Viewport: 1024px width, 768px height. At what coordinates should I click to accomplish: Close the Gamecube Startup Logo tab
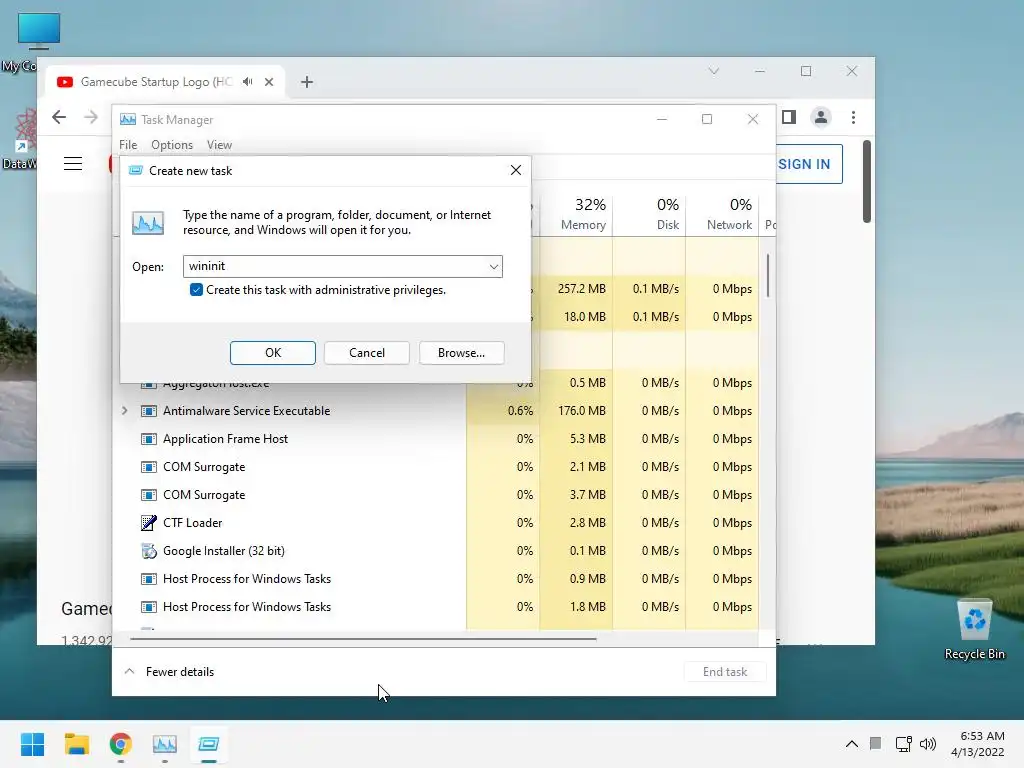[x=269, y=82]
